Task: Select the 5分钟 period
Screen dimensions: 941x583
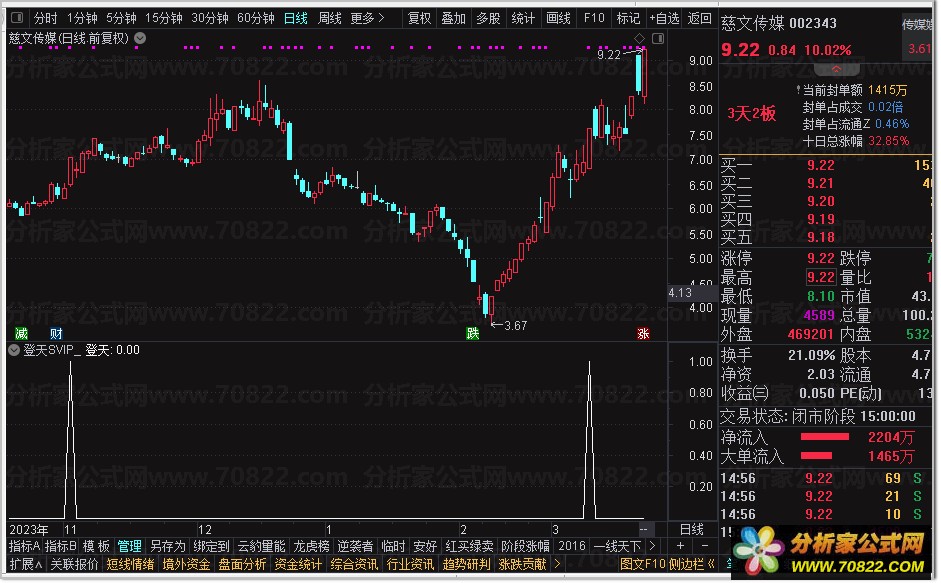Action: [x=122, y=19]
